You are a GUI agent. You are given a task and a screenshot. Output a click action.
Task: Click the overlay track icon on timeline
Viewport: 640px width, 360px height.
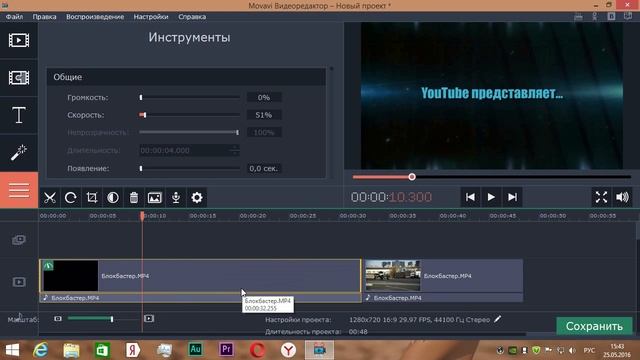tap(19, 240)
